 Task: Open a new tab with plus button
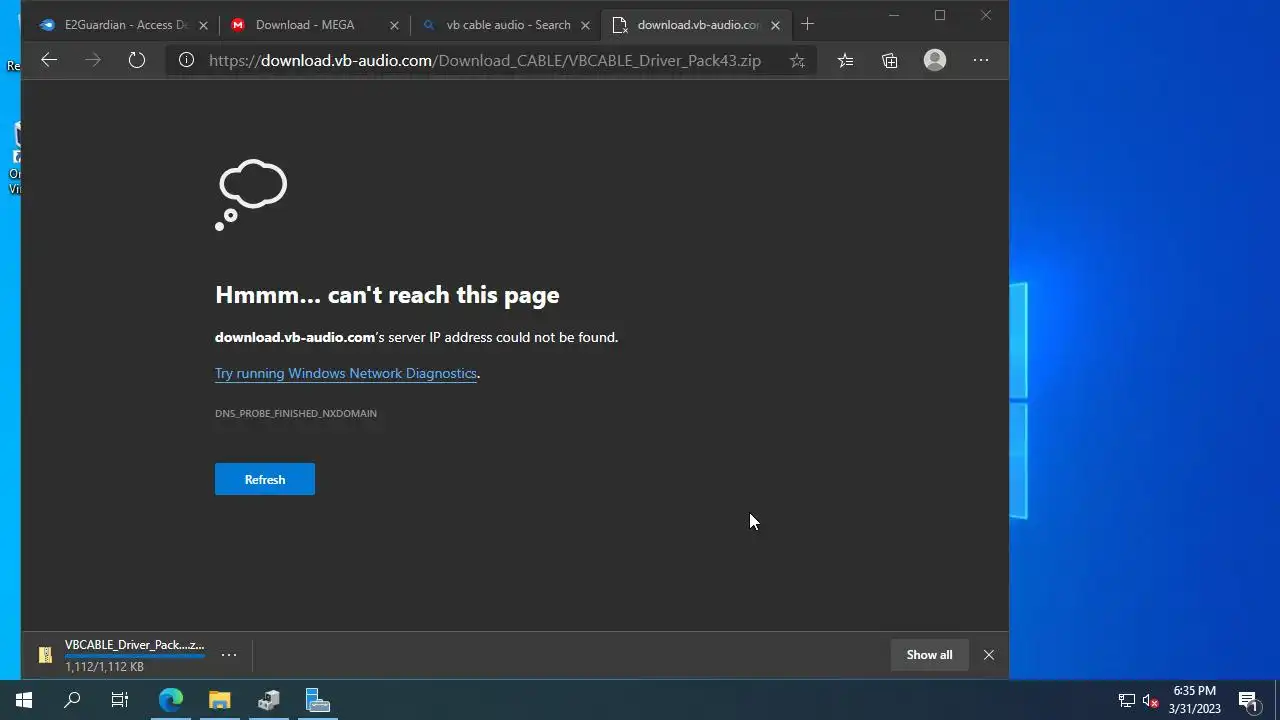point(807,24)
